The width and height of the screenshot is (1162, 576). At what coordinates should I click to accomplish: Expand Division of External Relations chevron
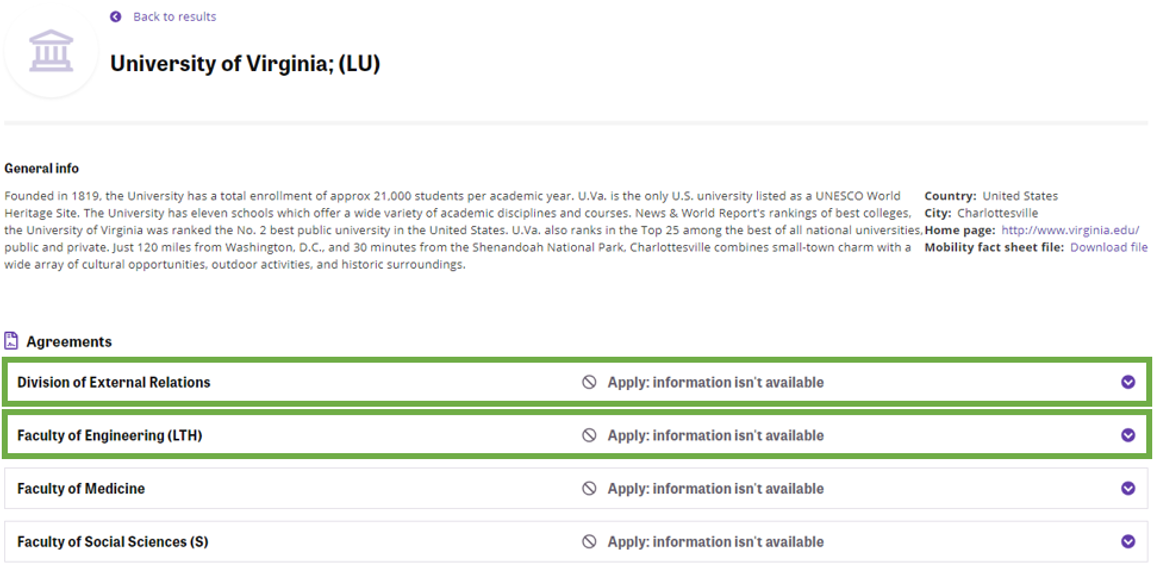[x=1128, y=382]
